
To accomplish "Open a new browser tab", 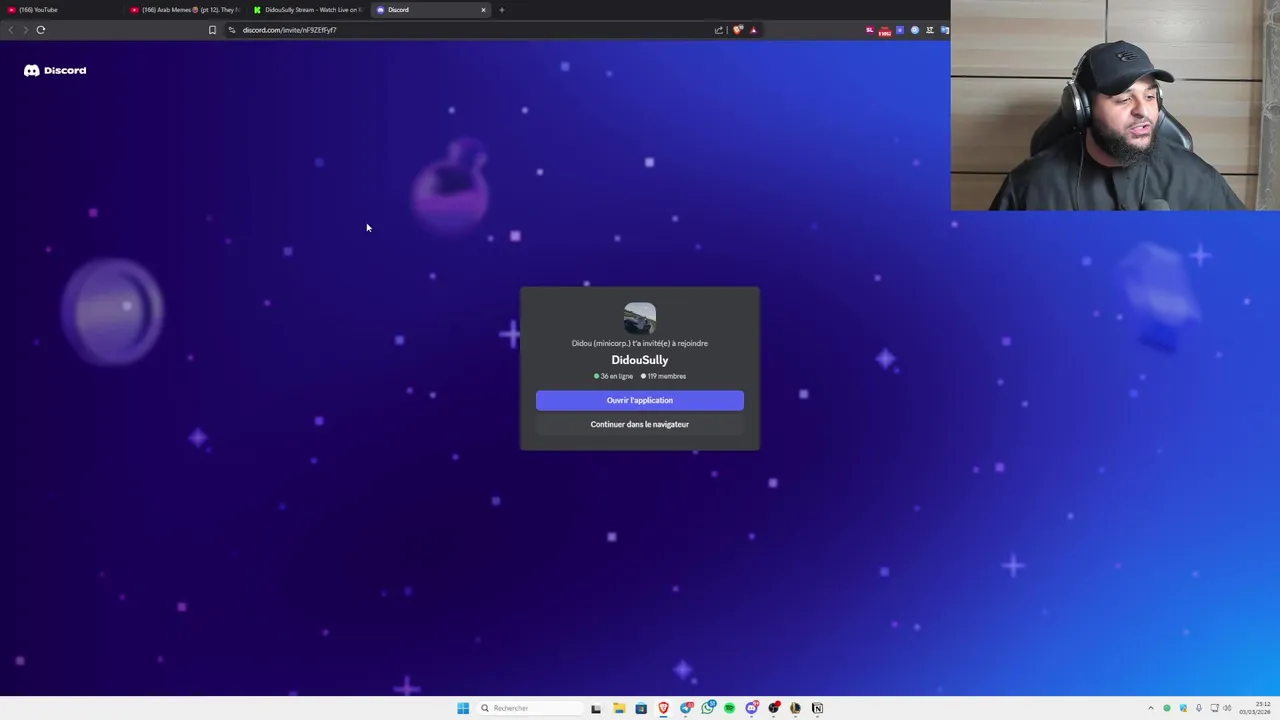I will click(501, 10).
